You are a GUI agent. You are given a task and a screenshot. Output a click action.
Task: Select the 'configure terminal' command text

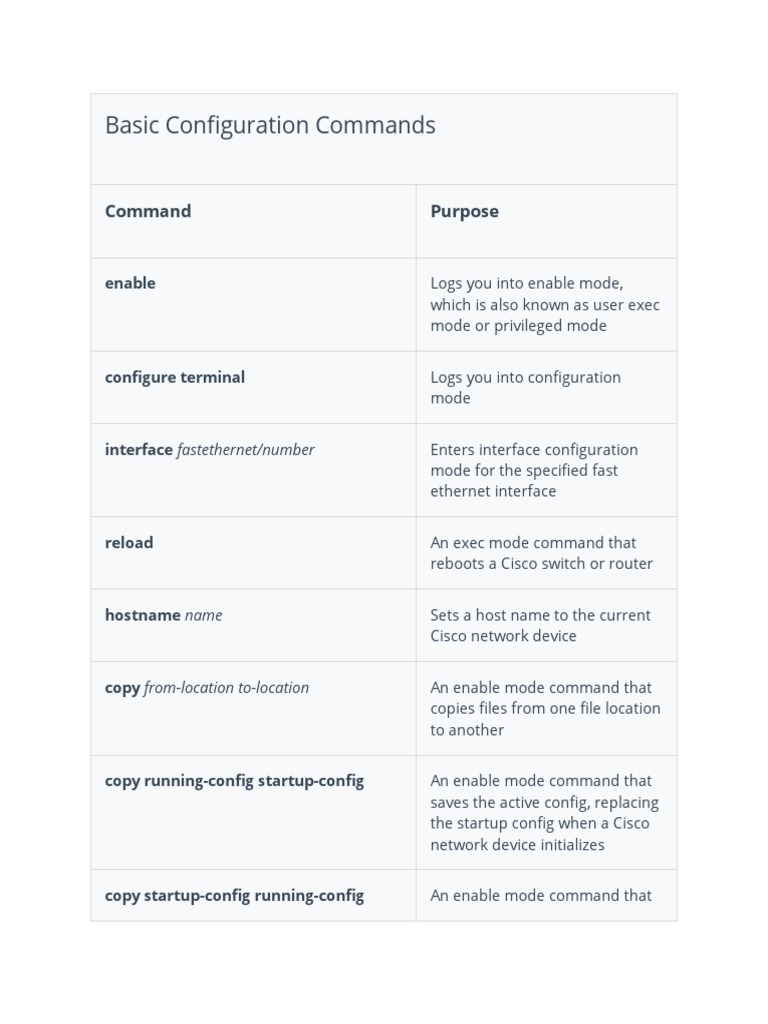(175, 377)
